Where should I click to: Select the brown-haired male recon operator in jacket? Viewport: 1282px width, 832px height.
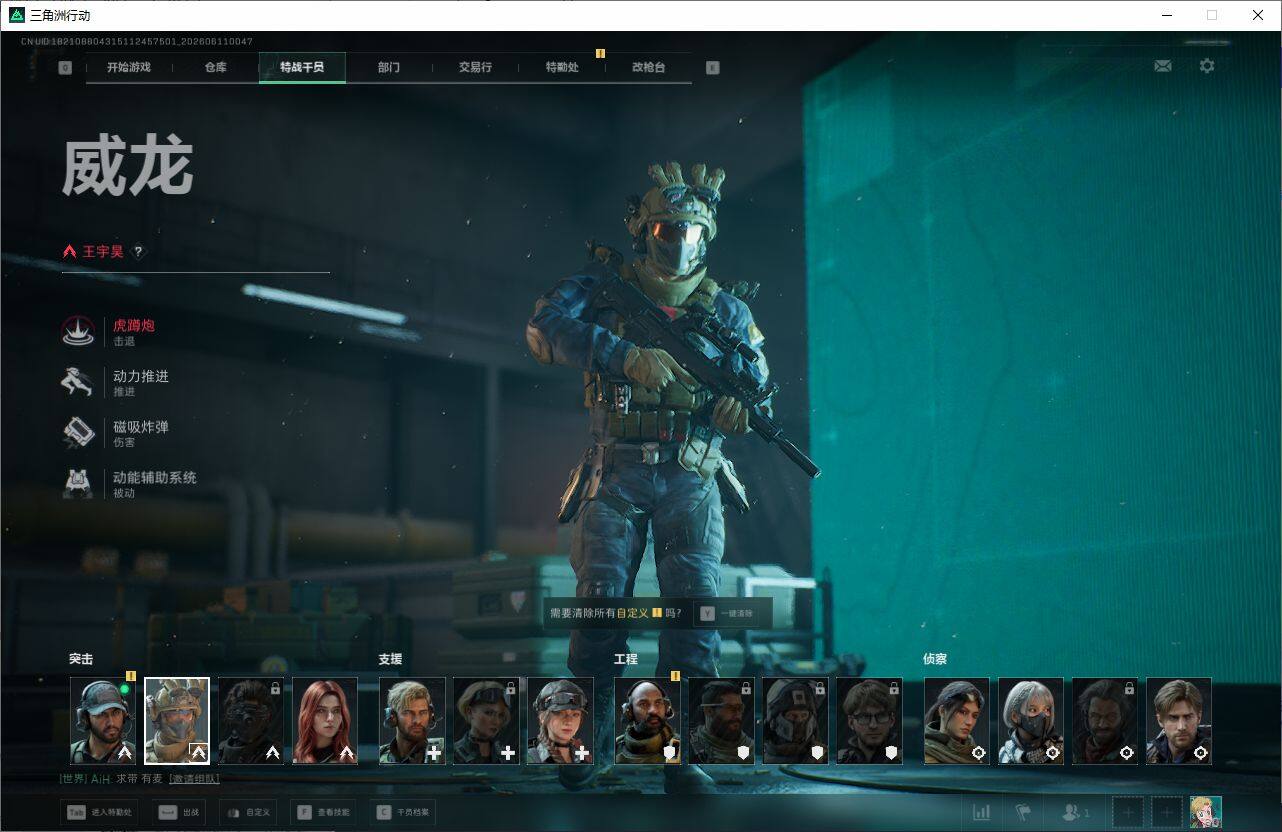1179,721
